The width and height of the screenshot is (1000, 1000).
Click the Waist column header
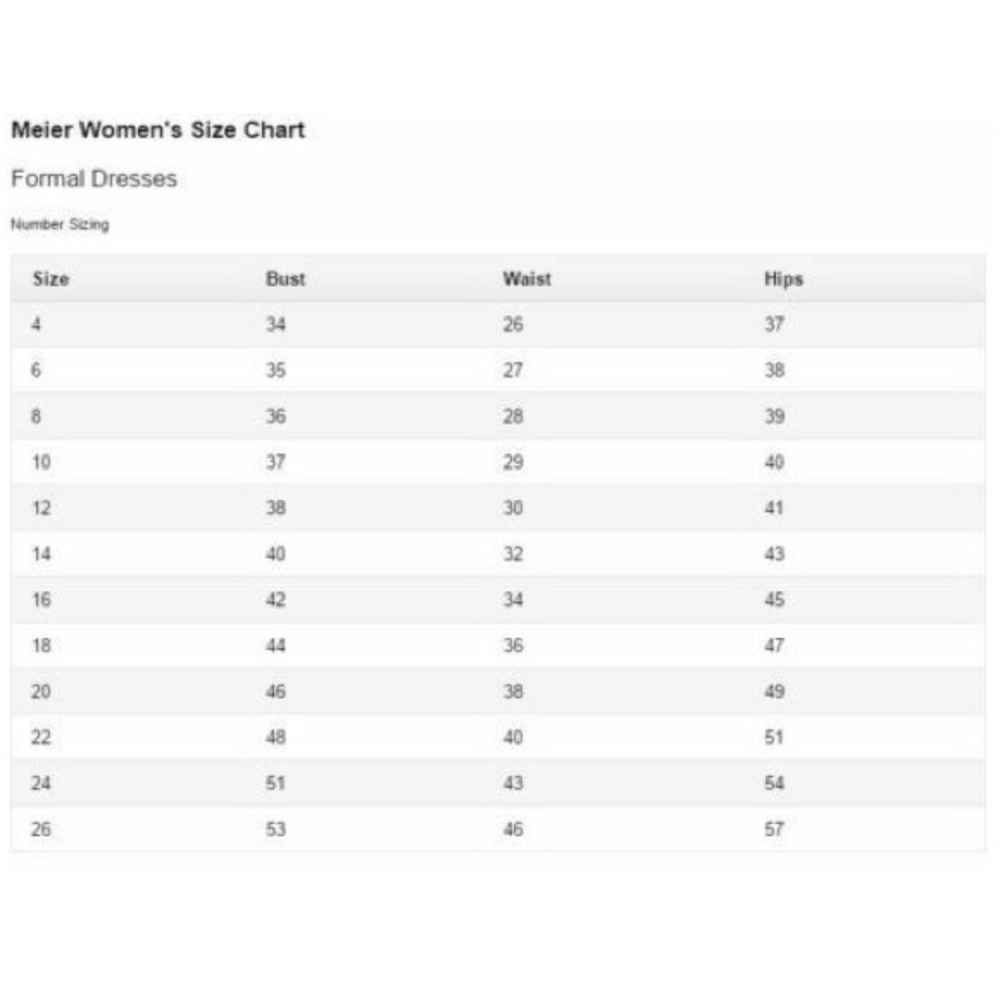click(527, 279)
